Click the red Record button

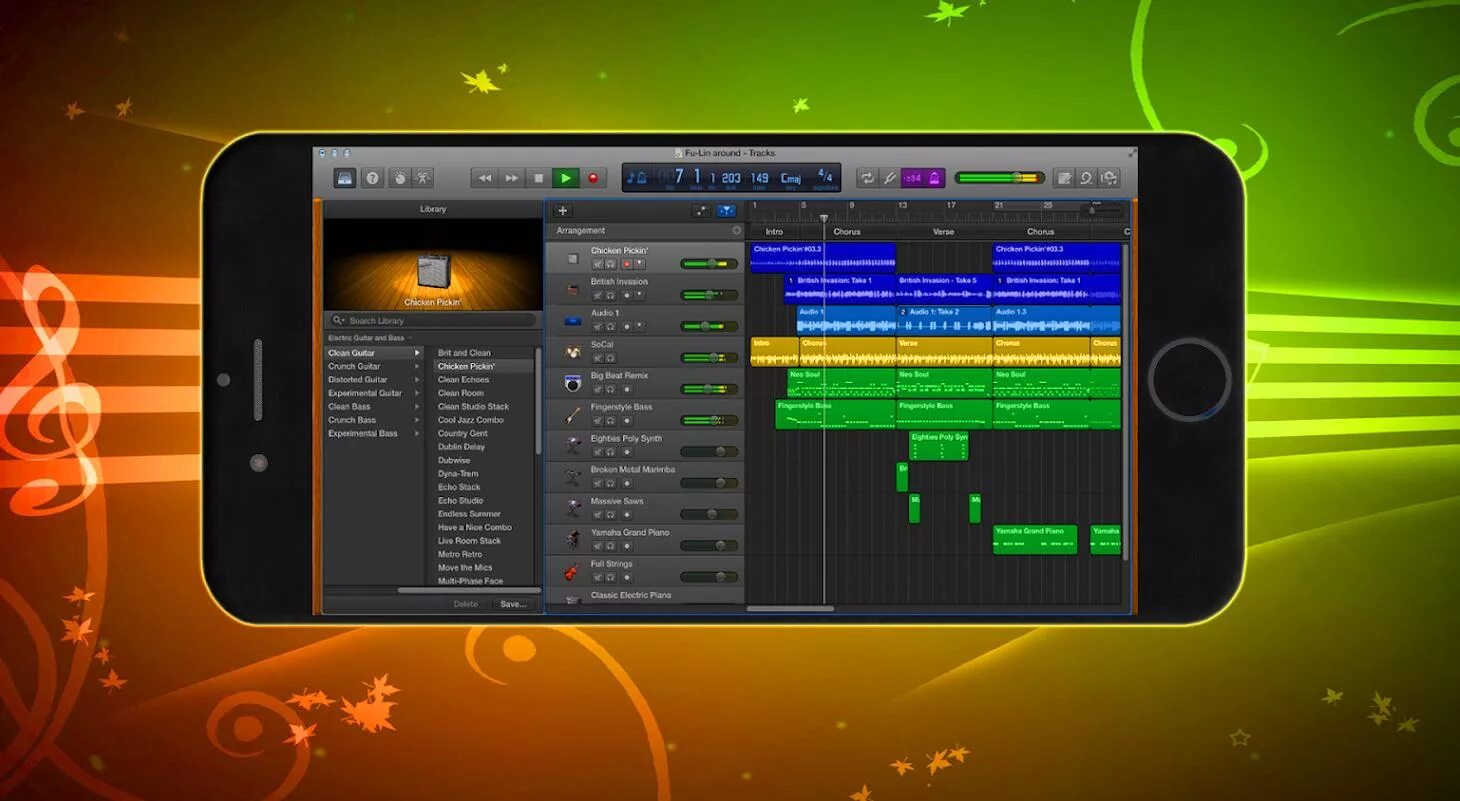593,178
